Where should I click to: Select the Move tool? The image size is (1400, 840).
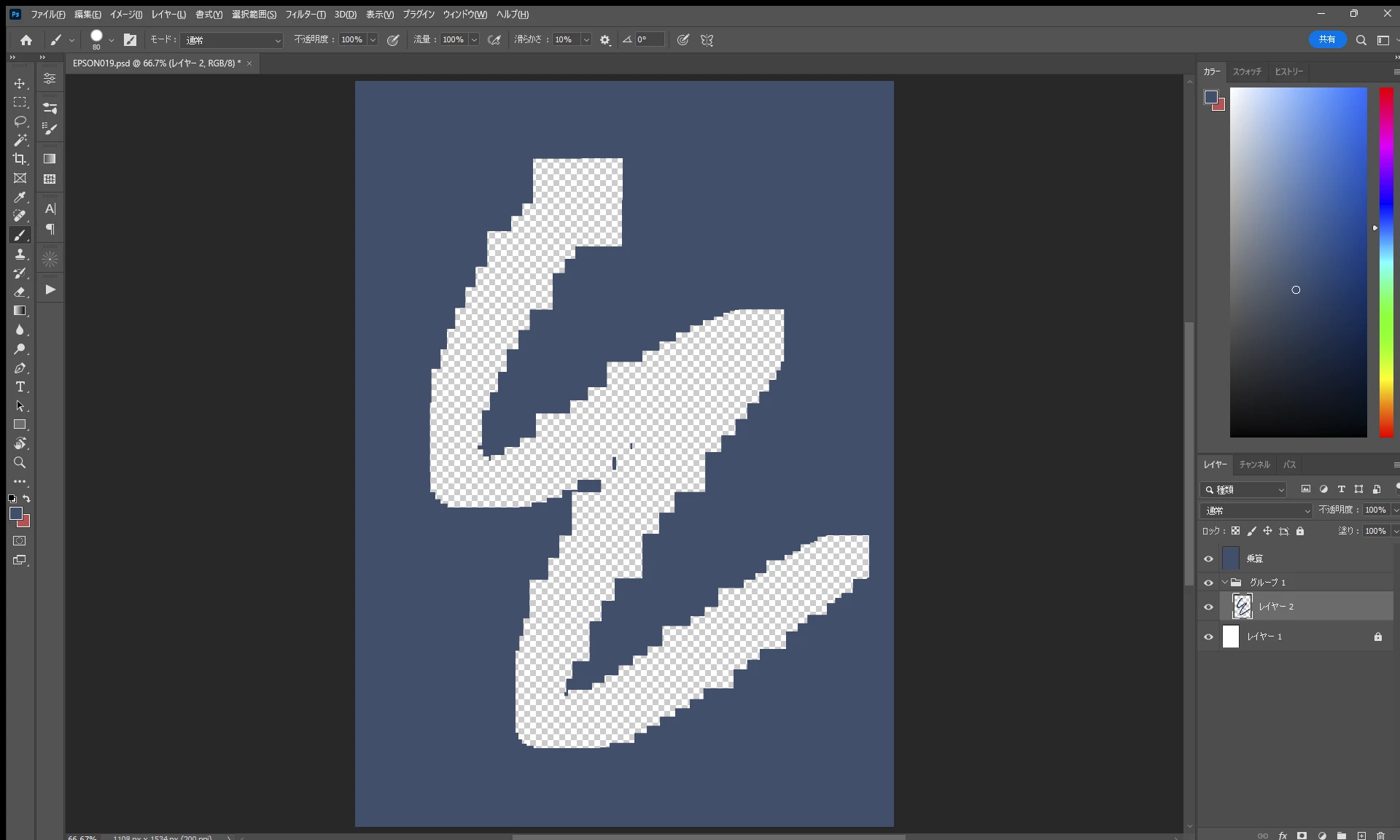pos(20,83)
